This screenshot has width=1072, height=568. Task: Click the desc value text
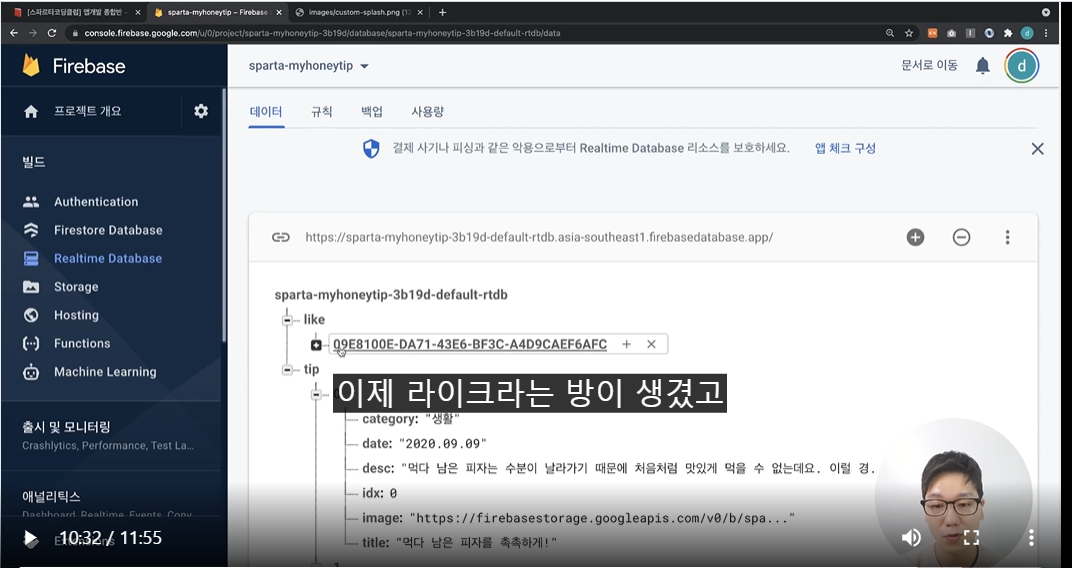click(637, 469)
